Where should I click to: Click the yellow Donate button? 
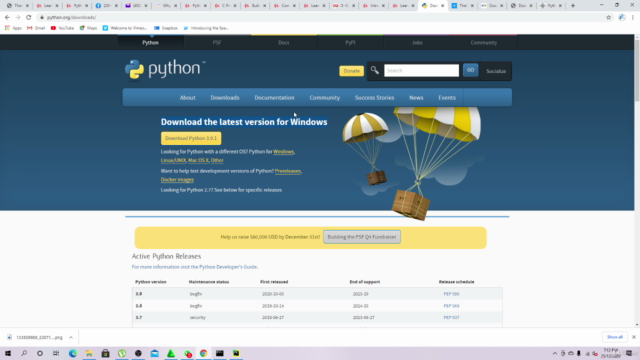[351, 71]
